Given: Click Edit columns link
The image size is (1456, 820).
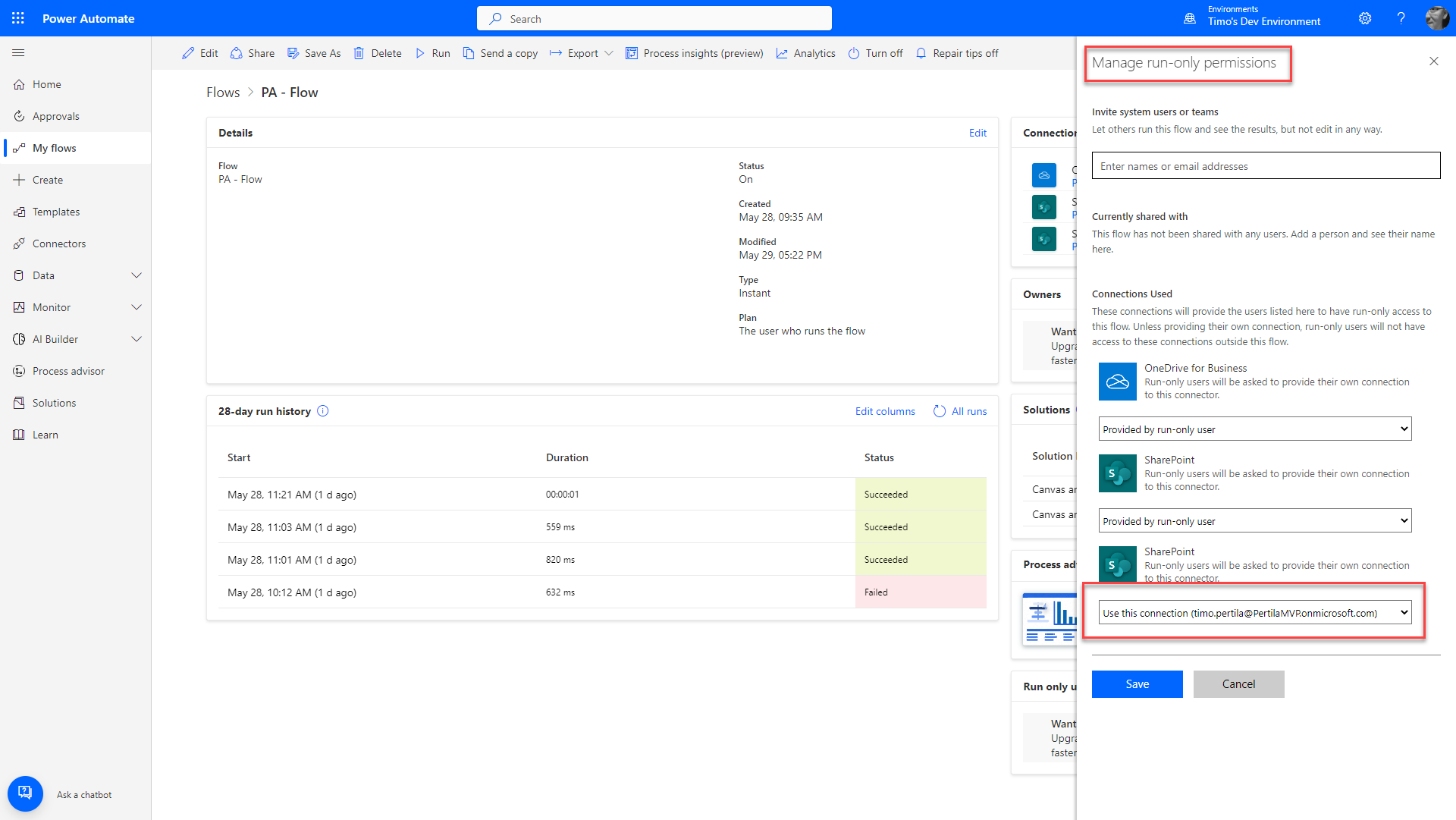Looking at the screenshot, I should click(x=885, y=411).
